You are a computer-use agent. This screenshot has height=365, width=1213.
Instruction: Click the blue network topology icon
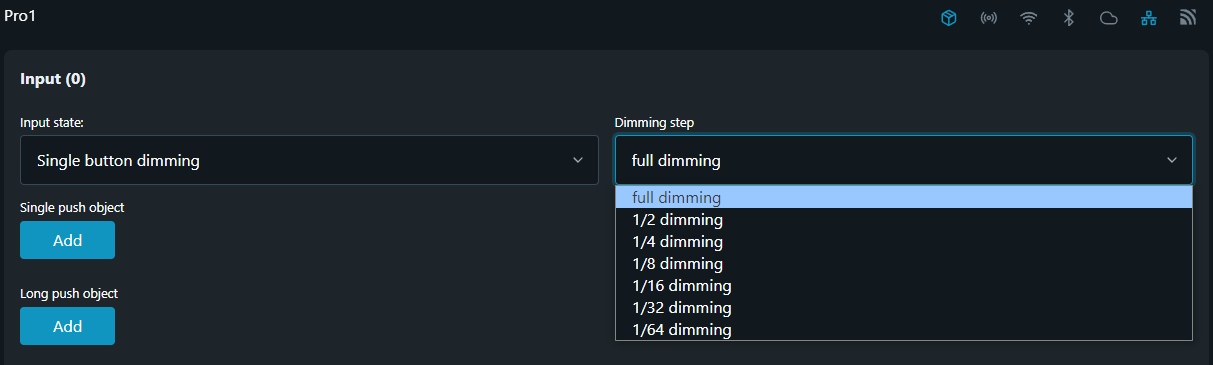tap(1148, 18)
